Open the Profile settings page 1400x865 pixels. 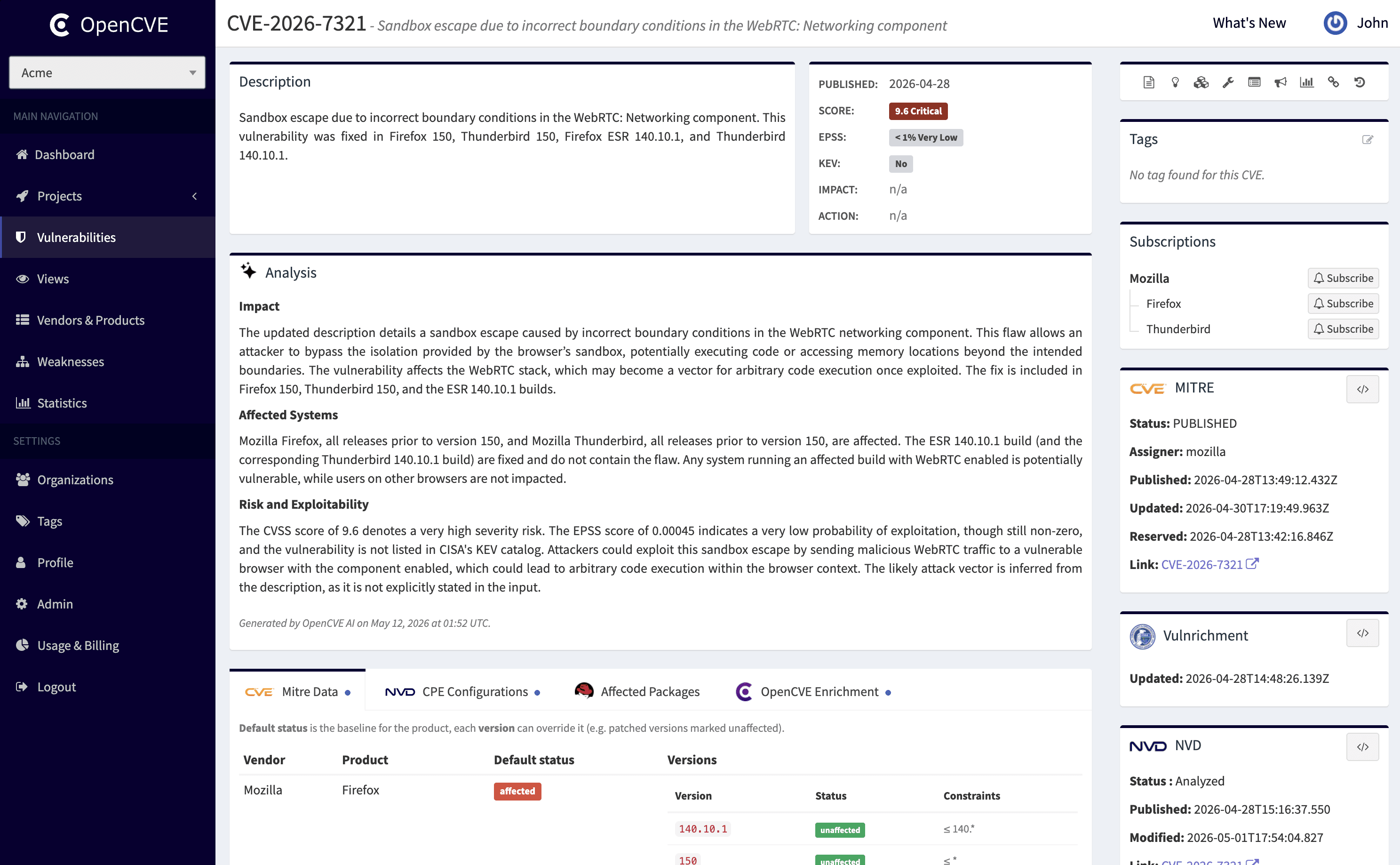pos(108,562)
